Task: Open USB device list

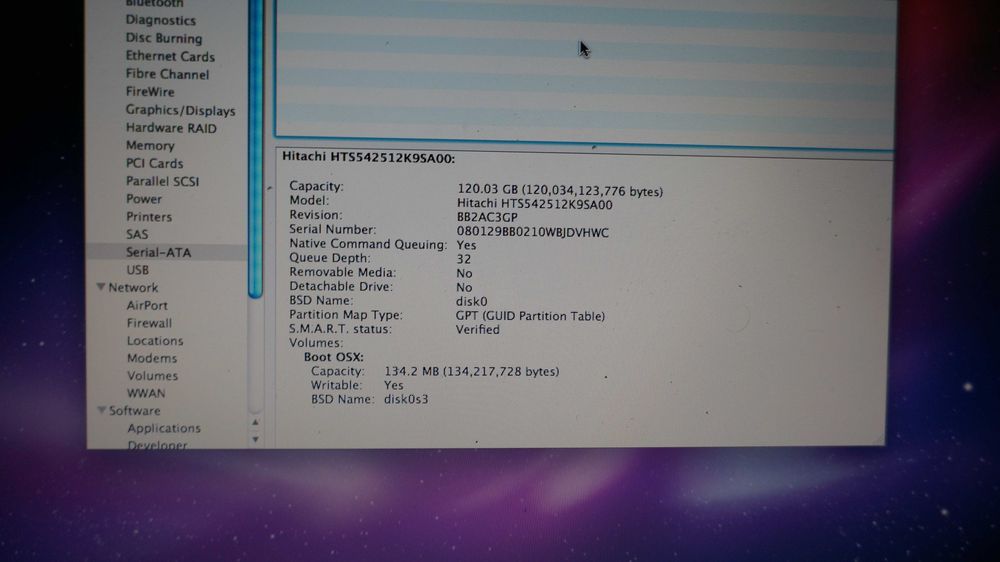Action: 138,270
